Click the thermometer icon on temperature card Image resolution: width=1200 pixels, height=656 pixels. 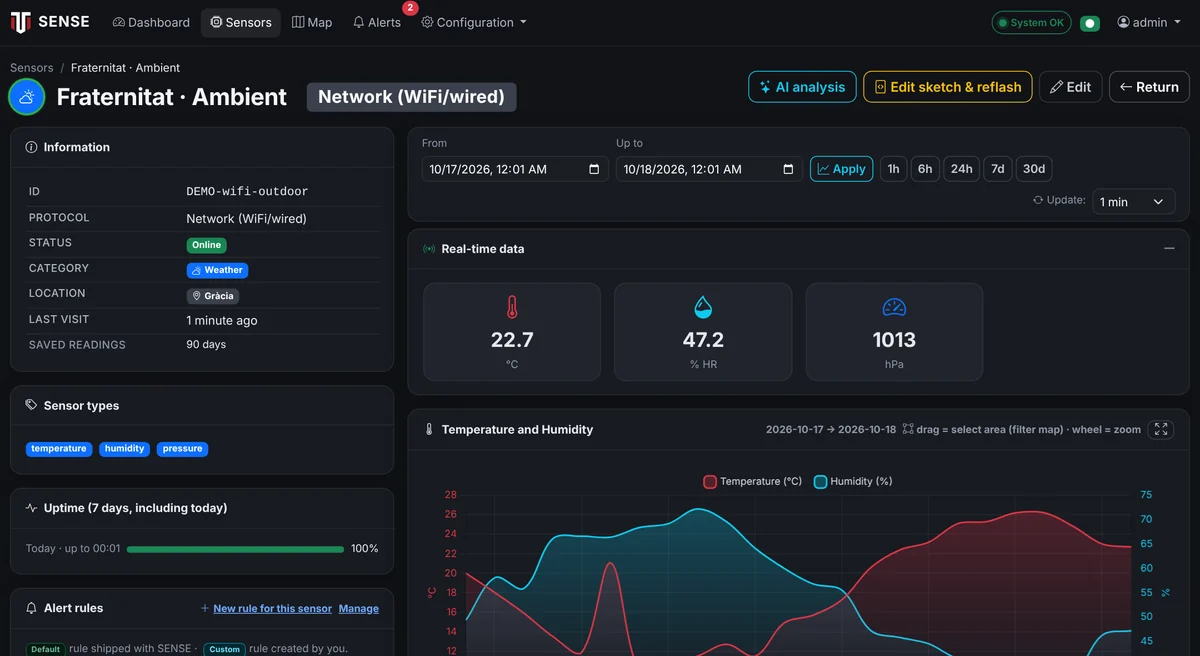click(512, 307)
